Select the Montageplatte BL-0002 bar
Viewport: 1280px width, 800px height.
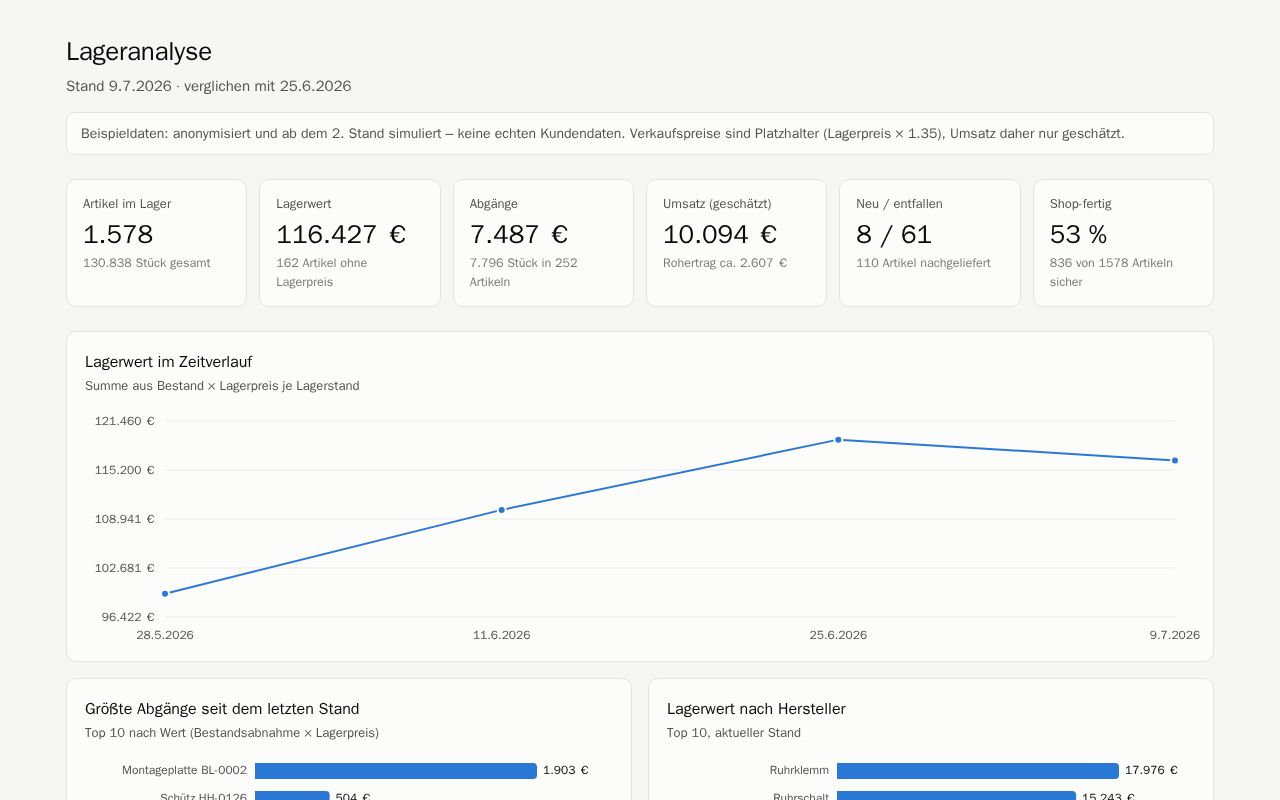[x=396, y=771]
